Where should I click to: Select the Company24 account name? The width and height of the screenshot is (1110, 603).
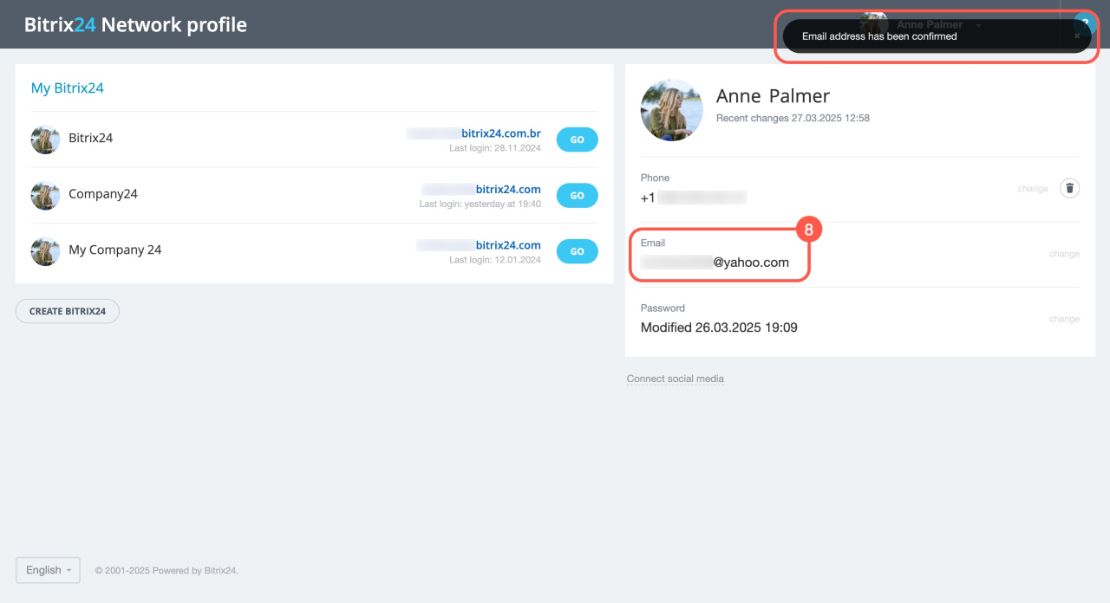point(103,194)
